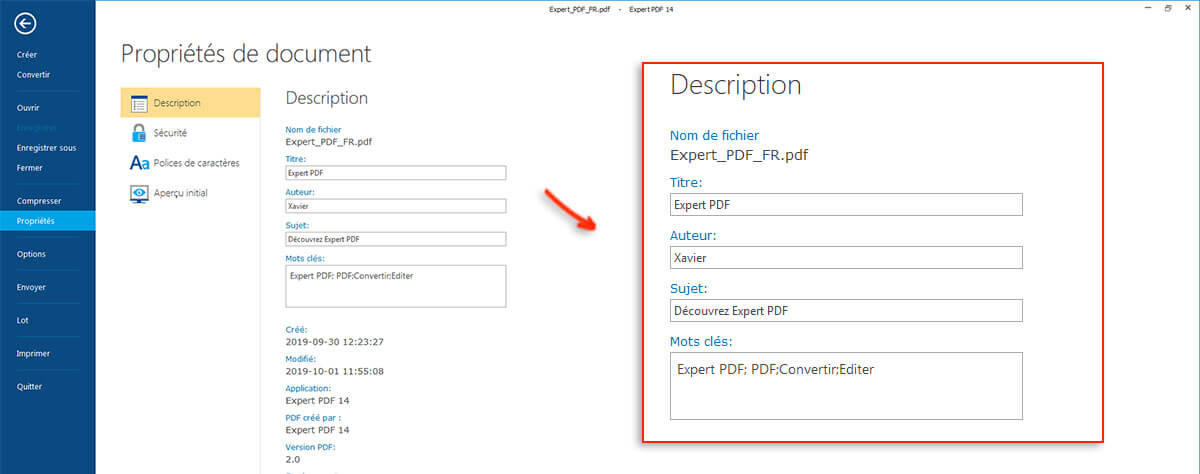This screenshot has width=1200, height=474.
Task: Select the Description list icon
Action: click(x=139, y=103)
